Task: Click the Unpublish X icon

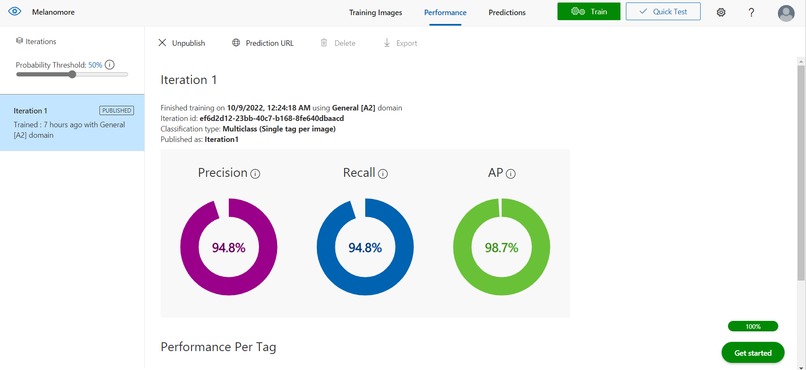Action: [x=162, y=43]
